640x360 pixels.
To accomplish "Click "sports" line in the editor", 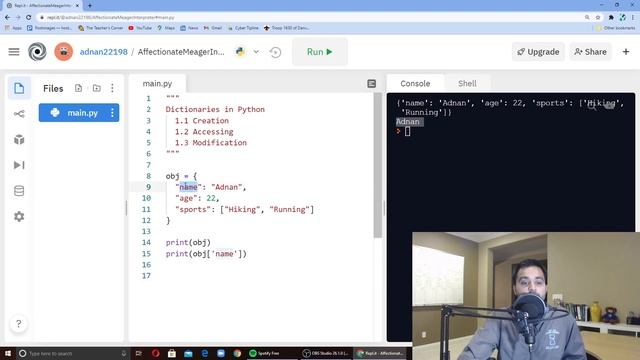I will tap(244, 209).
